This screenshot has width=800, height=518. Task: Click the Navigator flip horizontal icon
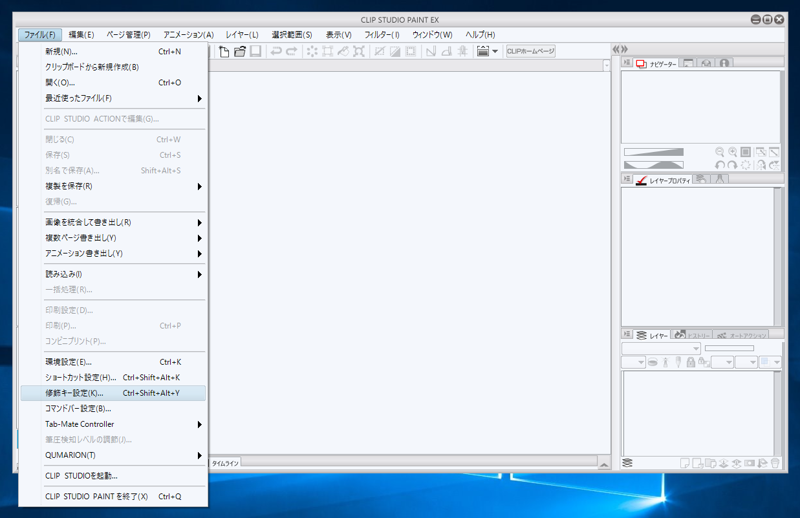point(761,165)
